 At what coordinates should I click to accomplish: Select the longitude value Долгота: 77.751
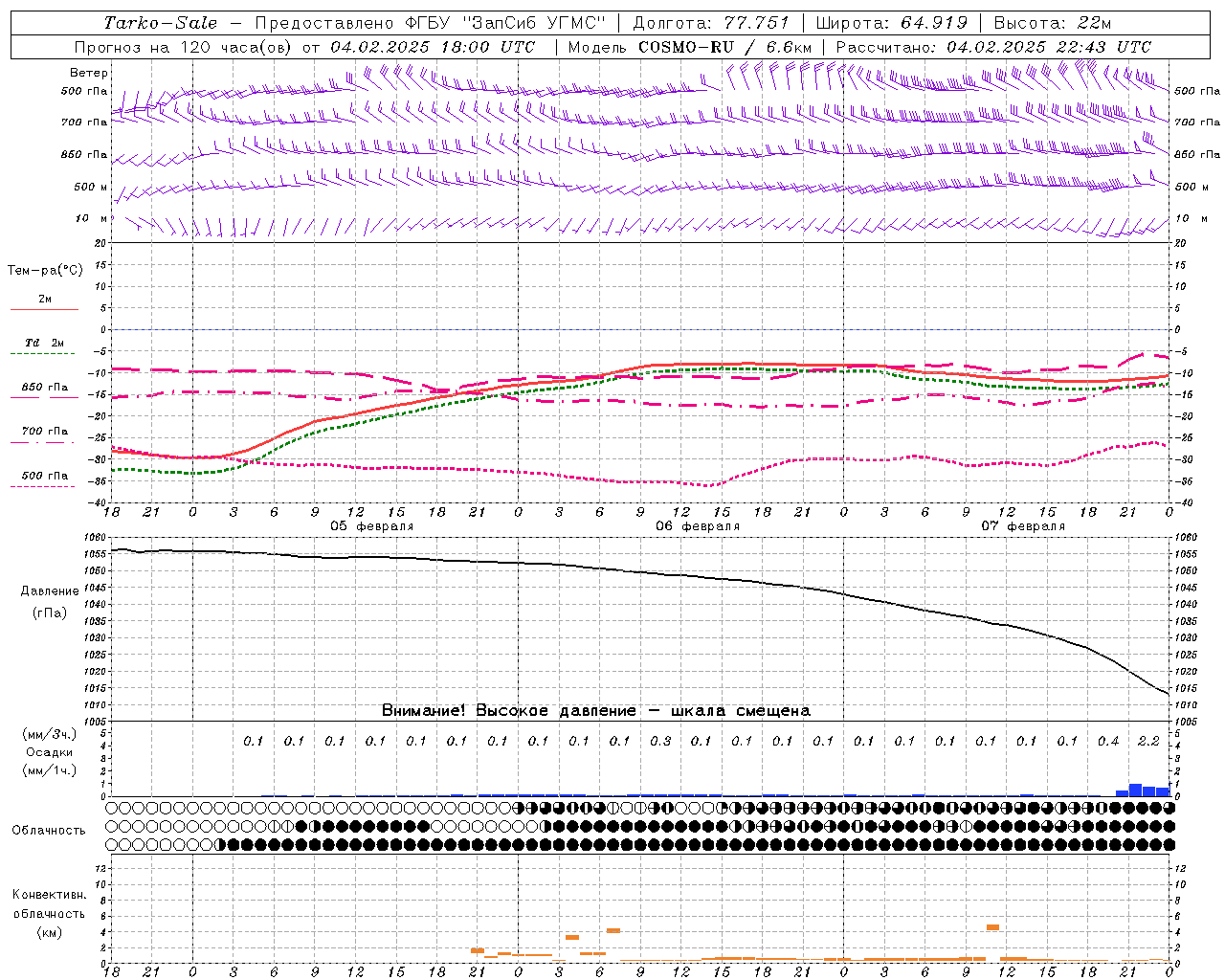[x=711, y=23]
